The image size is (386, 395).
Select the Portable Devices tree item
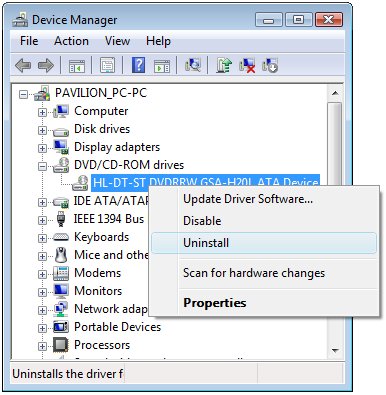coord(117,327)
